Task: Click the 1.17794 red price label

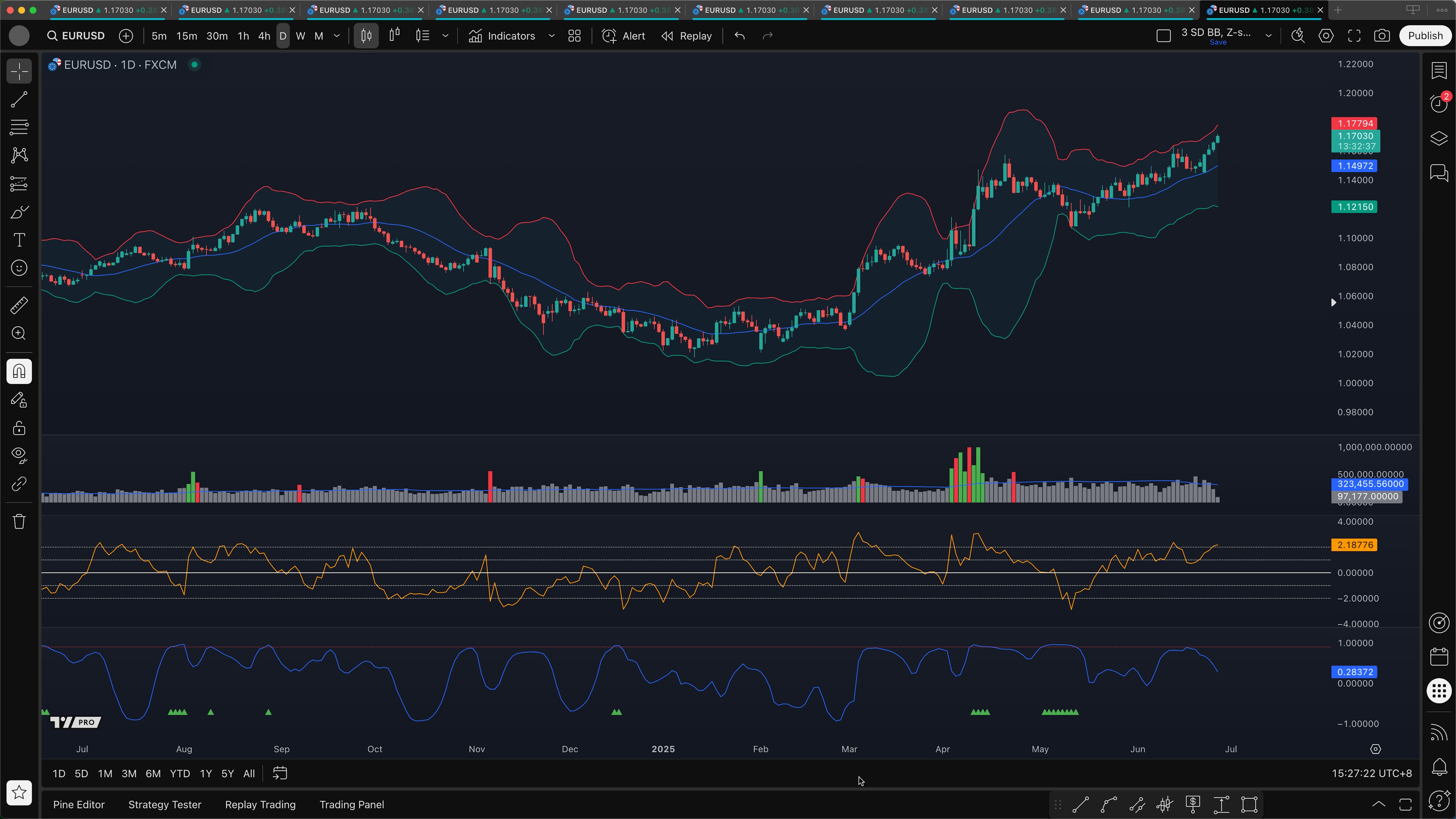Action: click(x=1354, y=123)
